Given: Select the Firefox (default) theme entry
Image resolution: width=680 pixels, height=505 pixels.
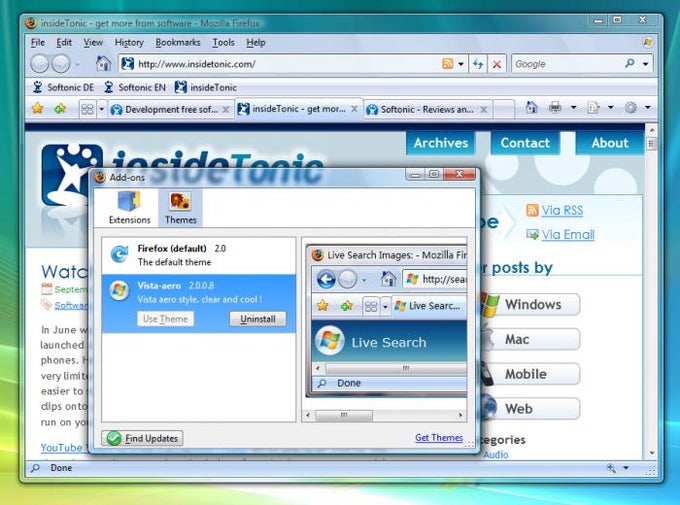Looking at the screenshot, I should coord(199,256).
